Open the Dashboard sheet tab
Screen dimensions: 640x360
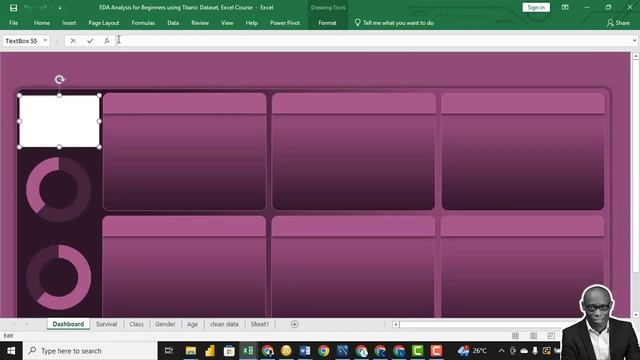68,324
